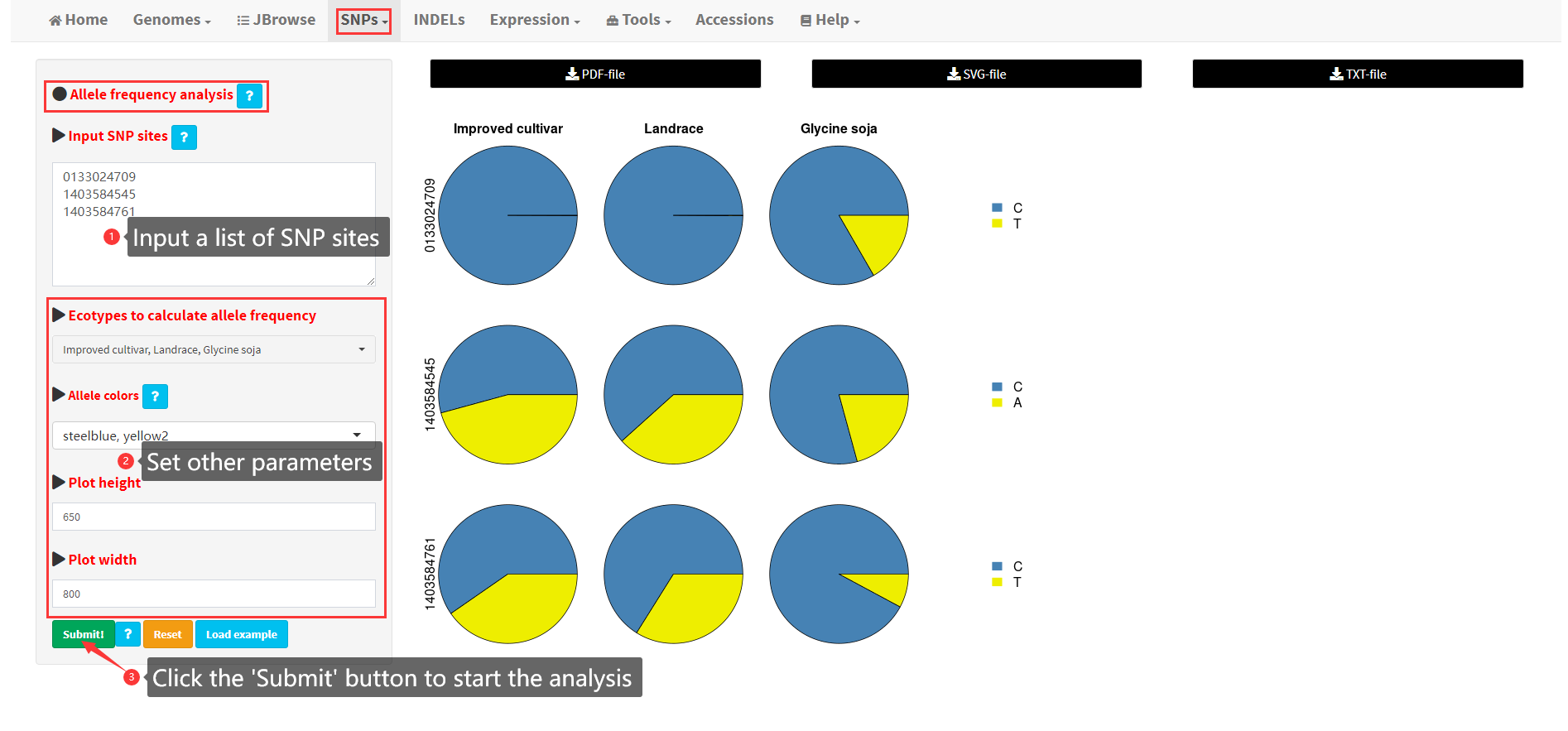Viewport: 1568px width, 731px height.
Task: Download the plot as a PDF file
Action: click(594, 74)
